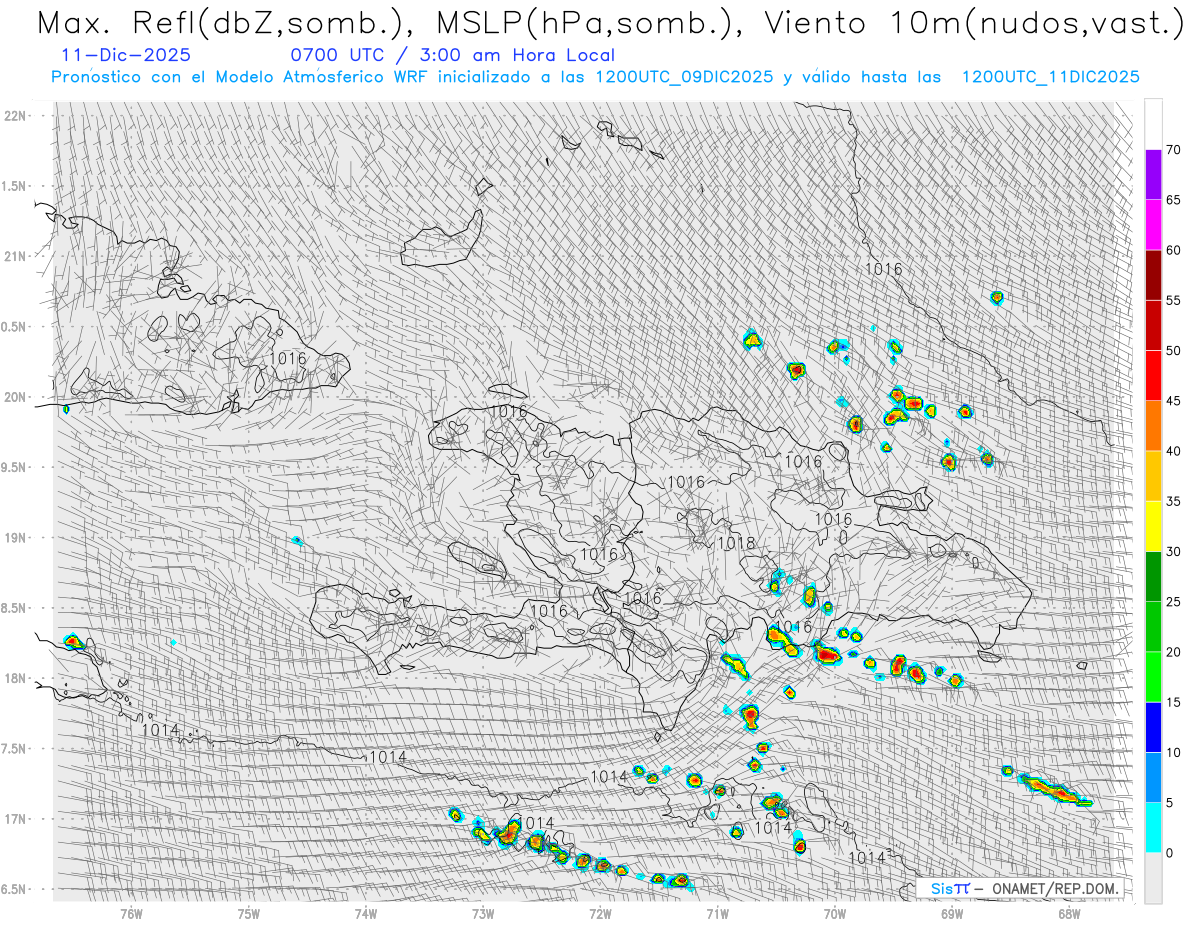
Task: Select '0700 UTC / 3:00 am Hora Local'
Action: [x=453, y=55]
